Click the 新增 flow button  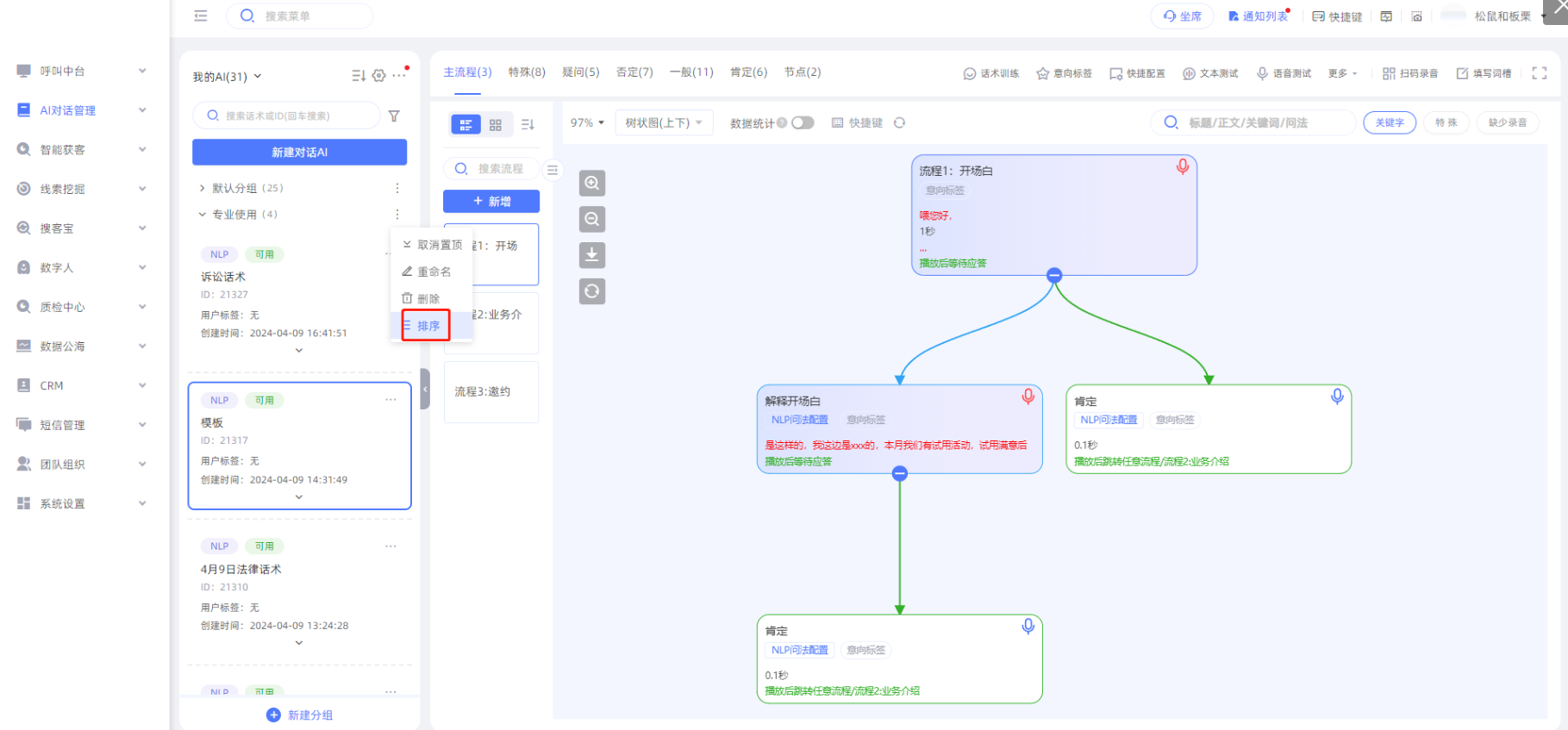click(x=491, y=202)
